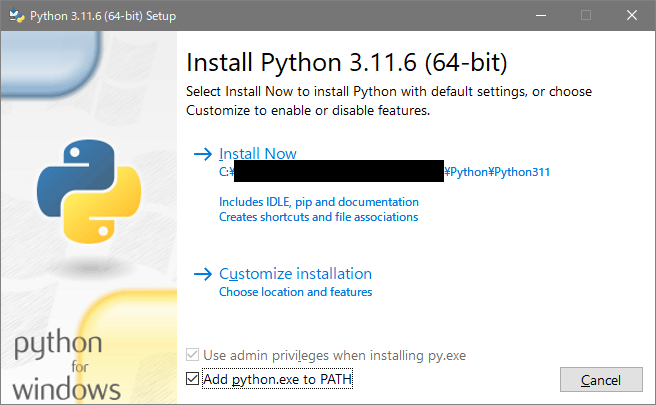
Task: Click the Cancel button
Action: (x=601, y=379)
